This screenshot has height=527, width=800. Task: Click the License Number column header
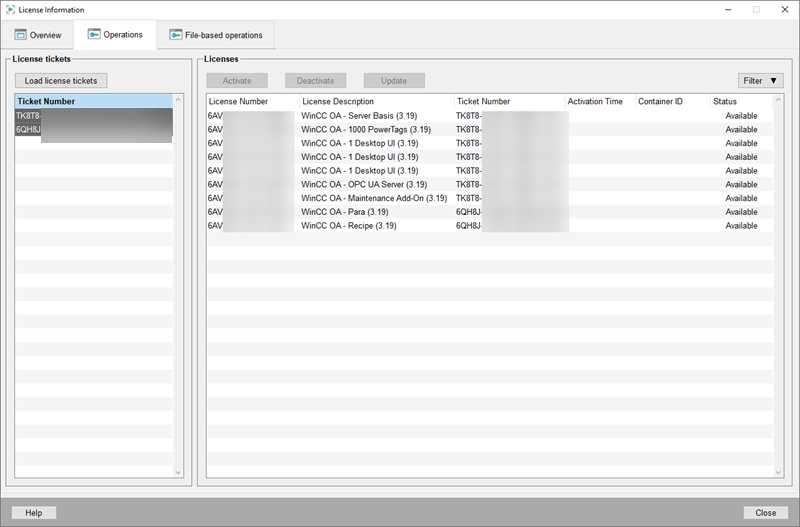pos(253,101)
